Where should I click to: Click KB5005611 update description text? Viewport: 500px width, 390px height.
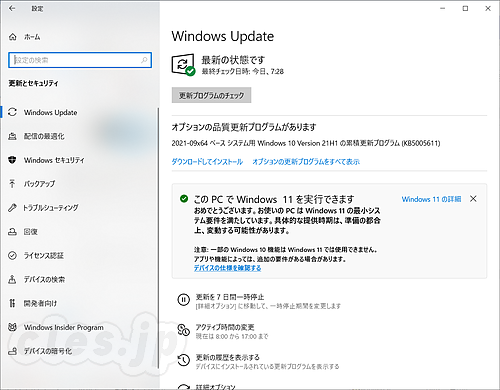[x=306, y=143]
